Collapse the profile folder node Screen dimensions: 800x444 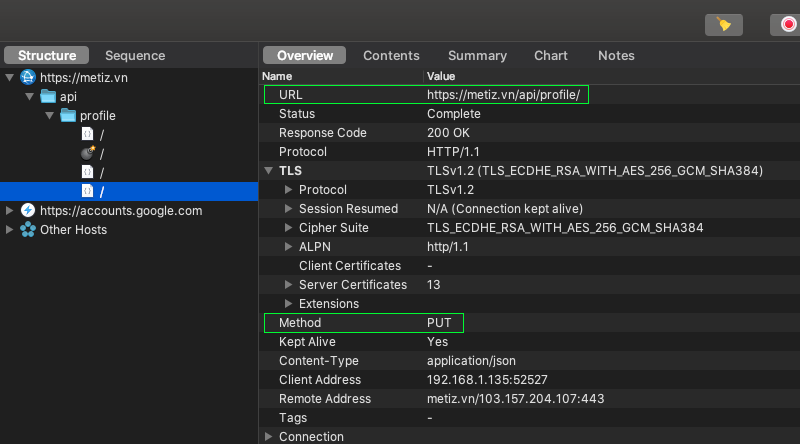[x=49, y=115]
